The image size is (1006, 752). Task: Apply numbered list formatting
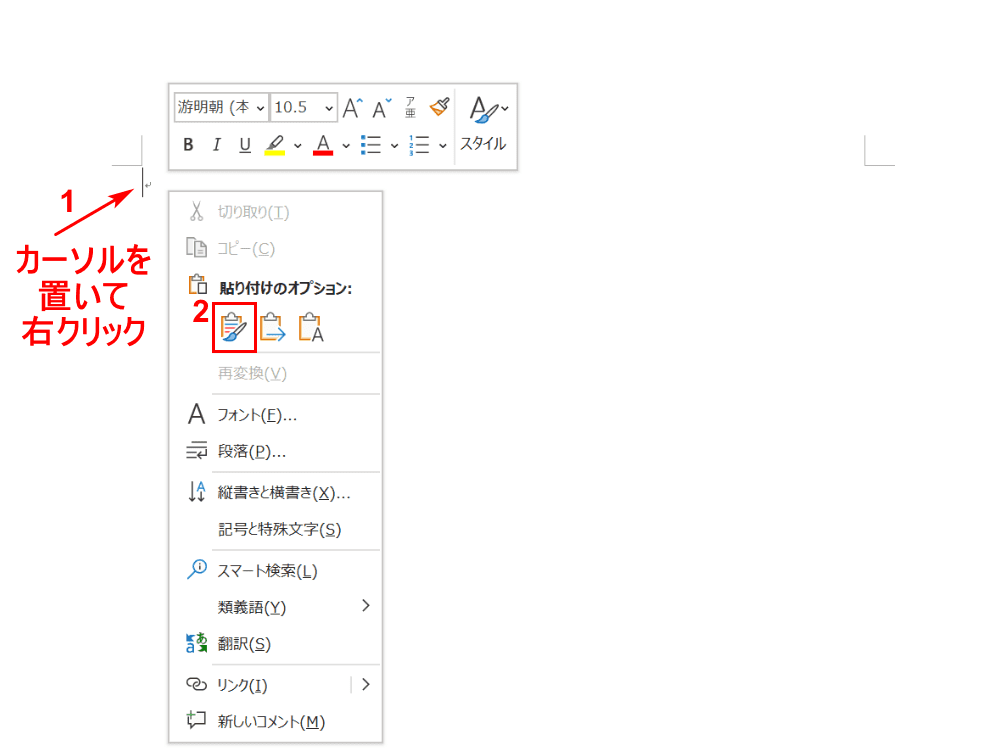pyautogui.click(x=419, y=145)
